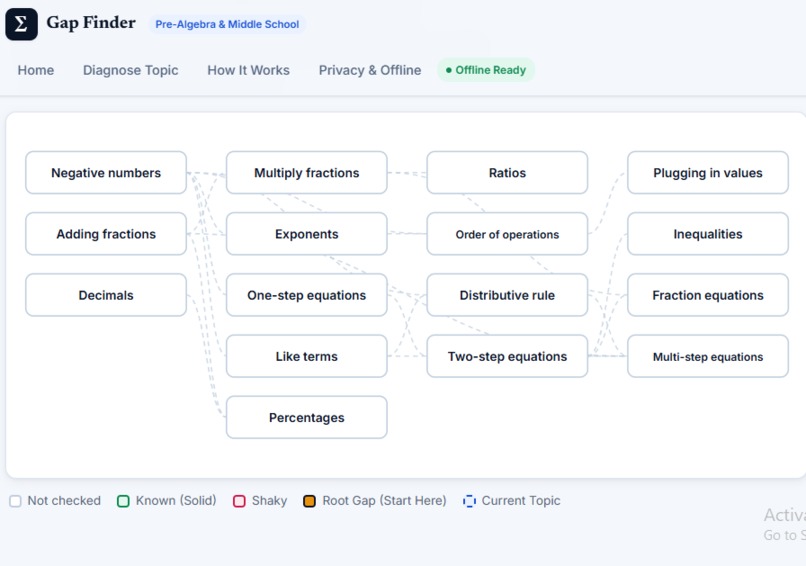Click the 'Current Topic' legend label
Viewport: 806px width, 566px height.
pyautogui.click(x=521, y=501)
